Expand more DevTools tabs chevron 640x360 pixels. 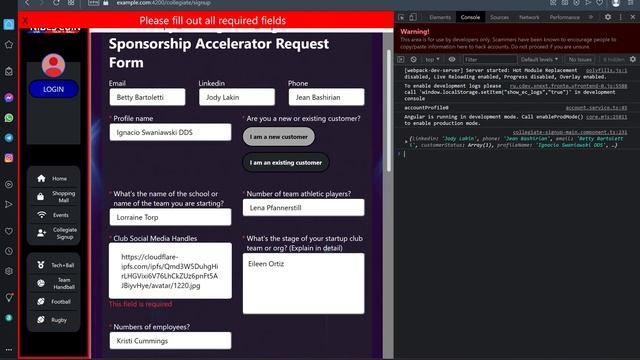coord(591,17)
